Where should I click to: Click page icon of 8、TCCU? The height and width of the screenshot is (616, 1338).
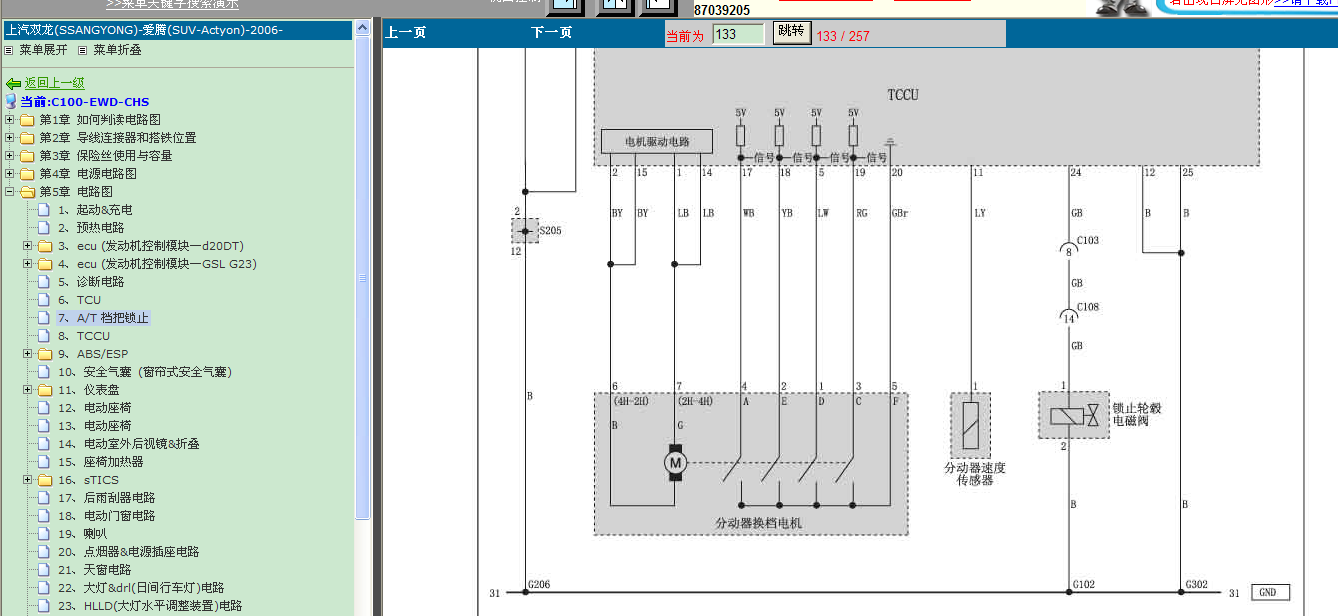tap(44, 336)
